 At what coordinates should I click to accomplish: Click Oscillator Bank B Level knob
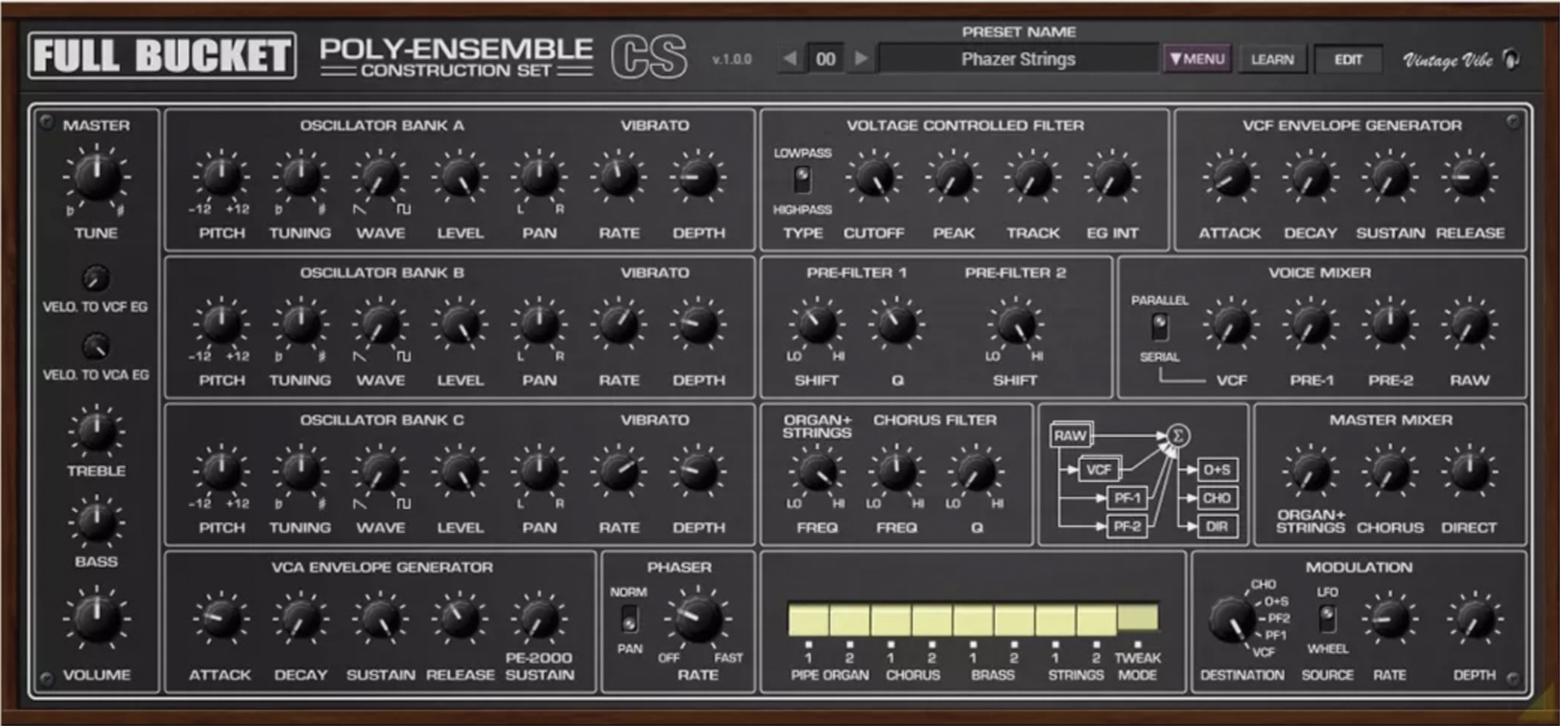(459, 324)
